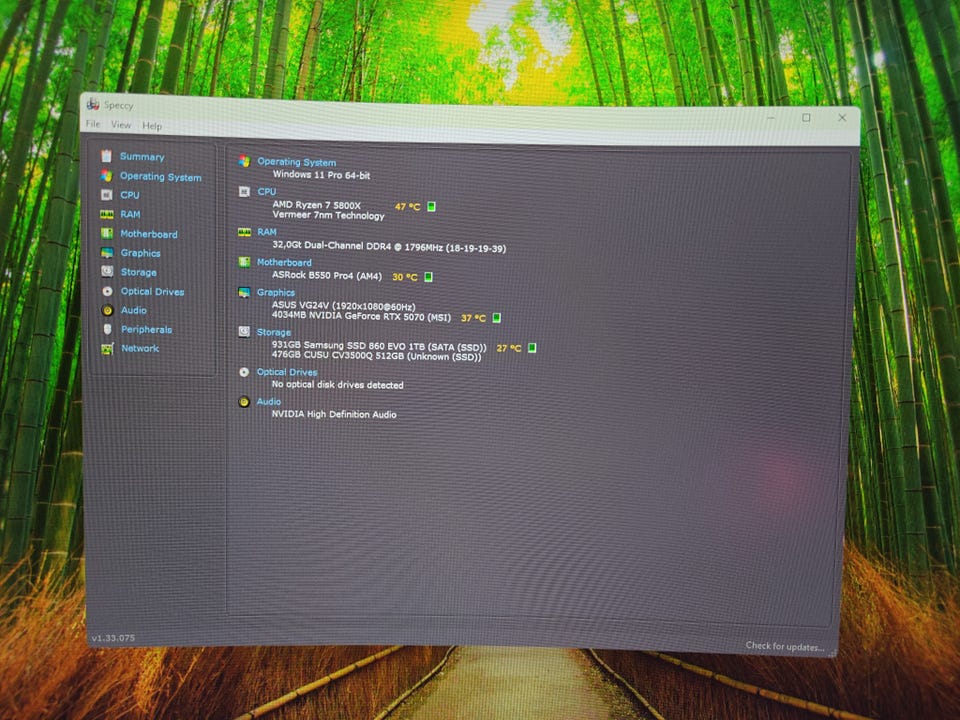Click the CPU chip icon in sidebar
The height and width of the screenshot is (720, 960).
tap(107, 195)
